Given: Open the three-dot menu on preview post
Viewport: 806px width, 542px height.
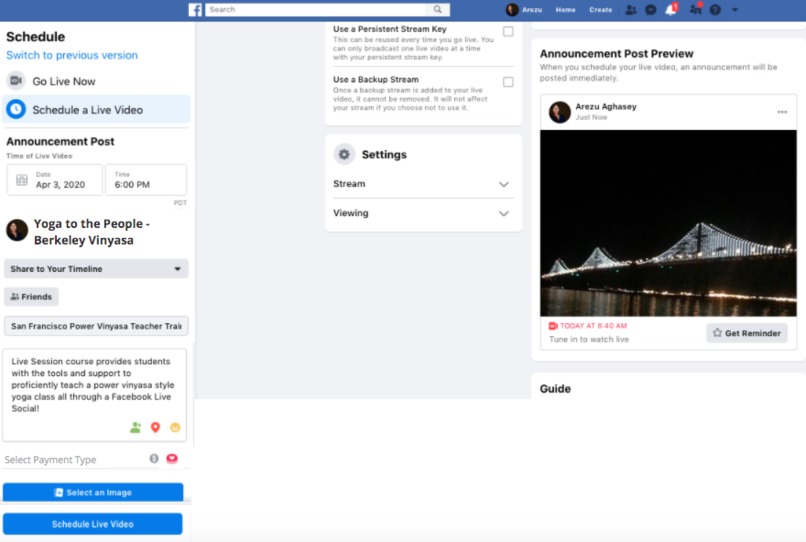Looking at the screenshot, I should (x=782, y=112).
